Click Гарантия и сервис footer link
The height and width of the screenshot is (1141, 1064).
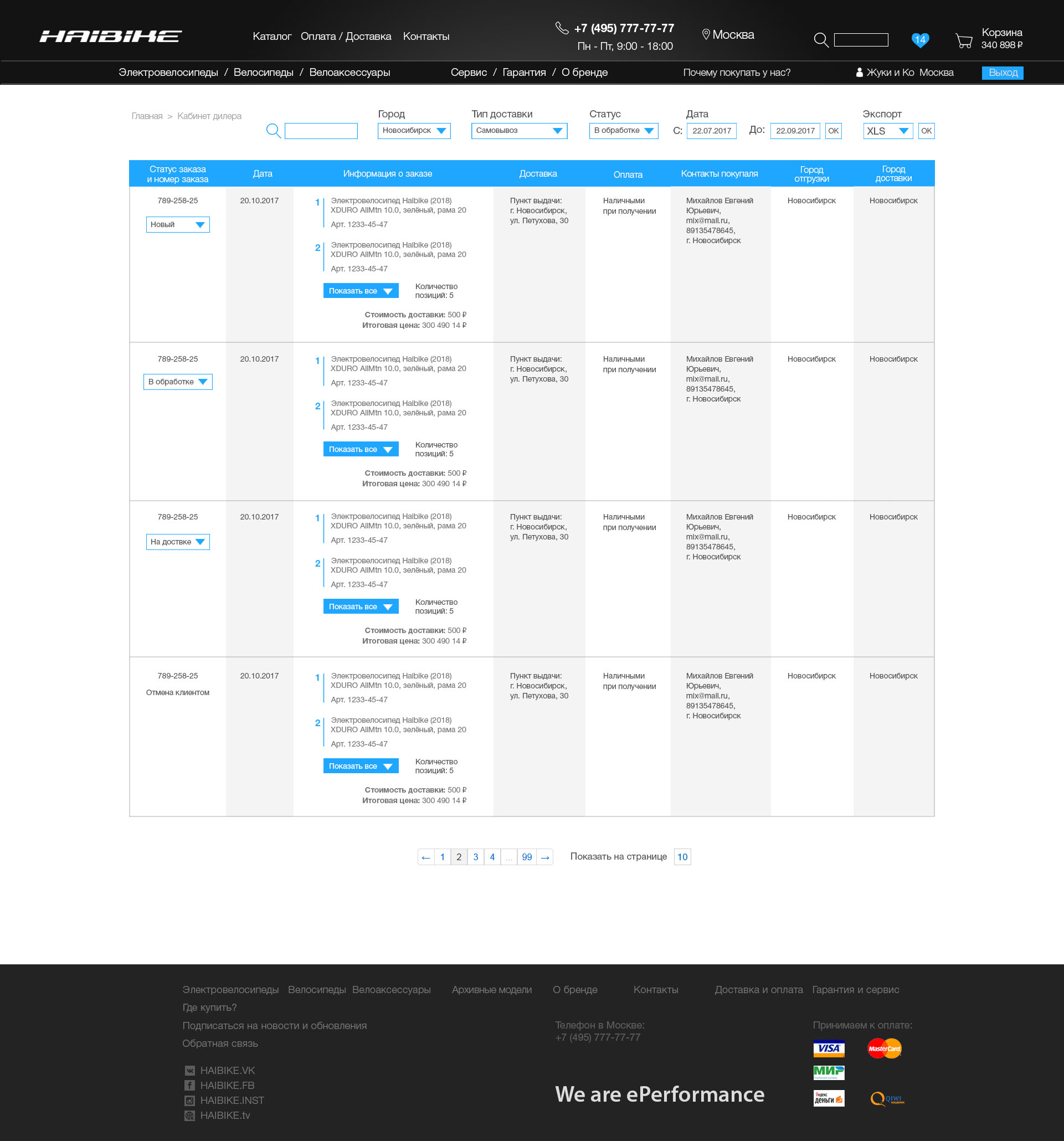[856, 989]
